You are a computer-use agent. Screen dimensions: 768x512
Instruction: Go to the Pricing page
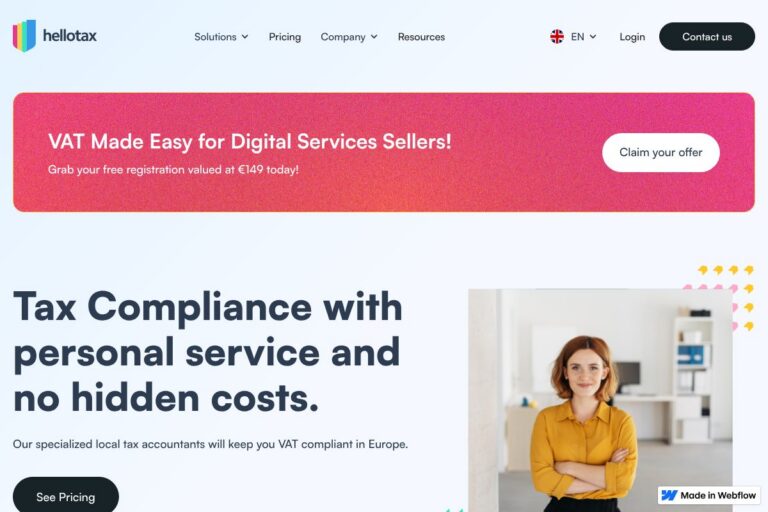click(285, 37)
